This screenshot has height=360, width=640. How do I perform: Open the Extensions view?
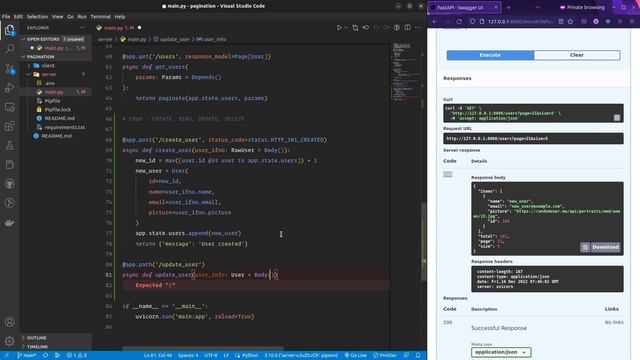click(x=9, y=126)
